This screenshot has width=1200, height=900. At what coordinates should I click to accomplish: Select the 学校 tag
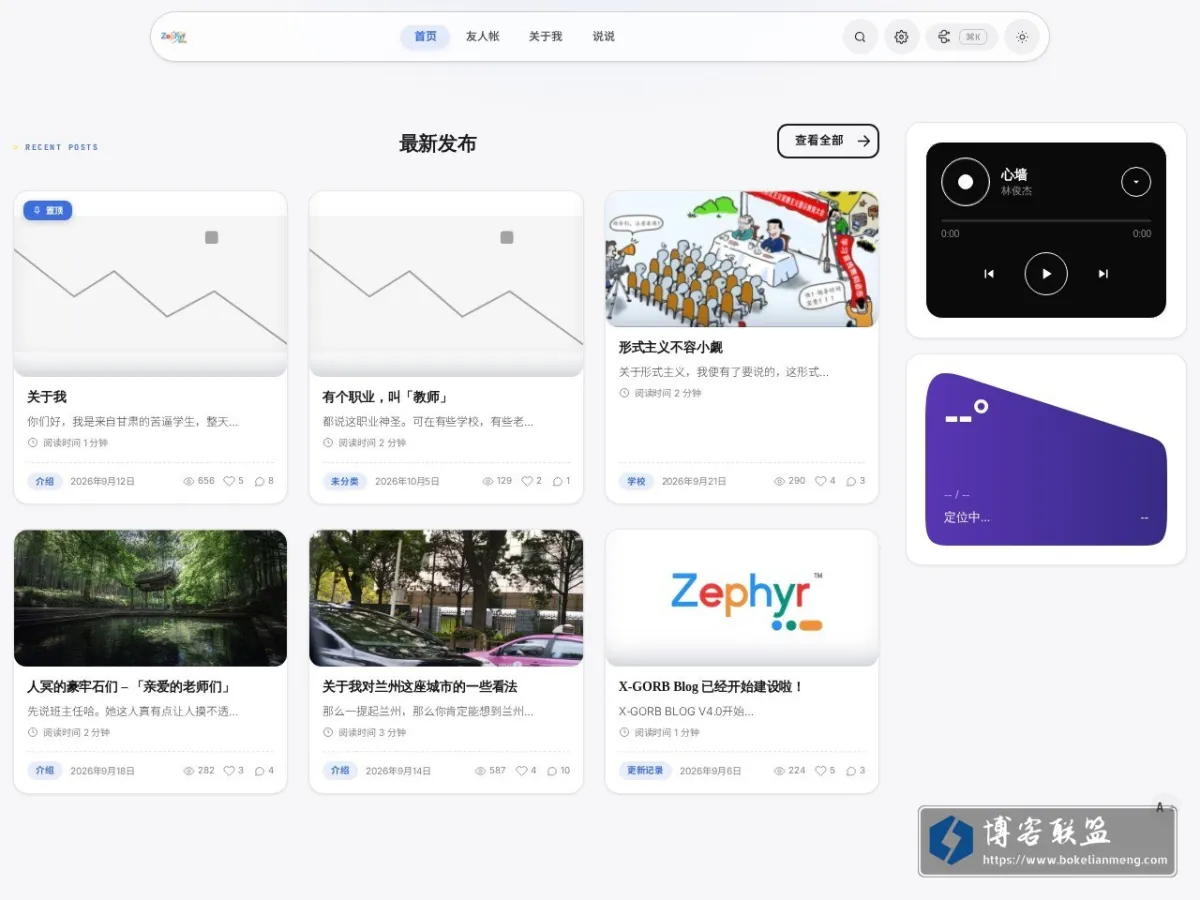pyautogui.click(x=636, y=481)
